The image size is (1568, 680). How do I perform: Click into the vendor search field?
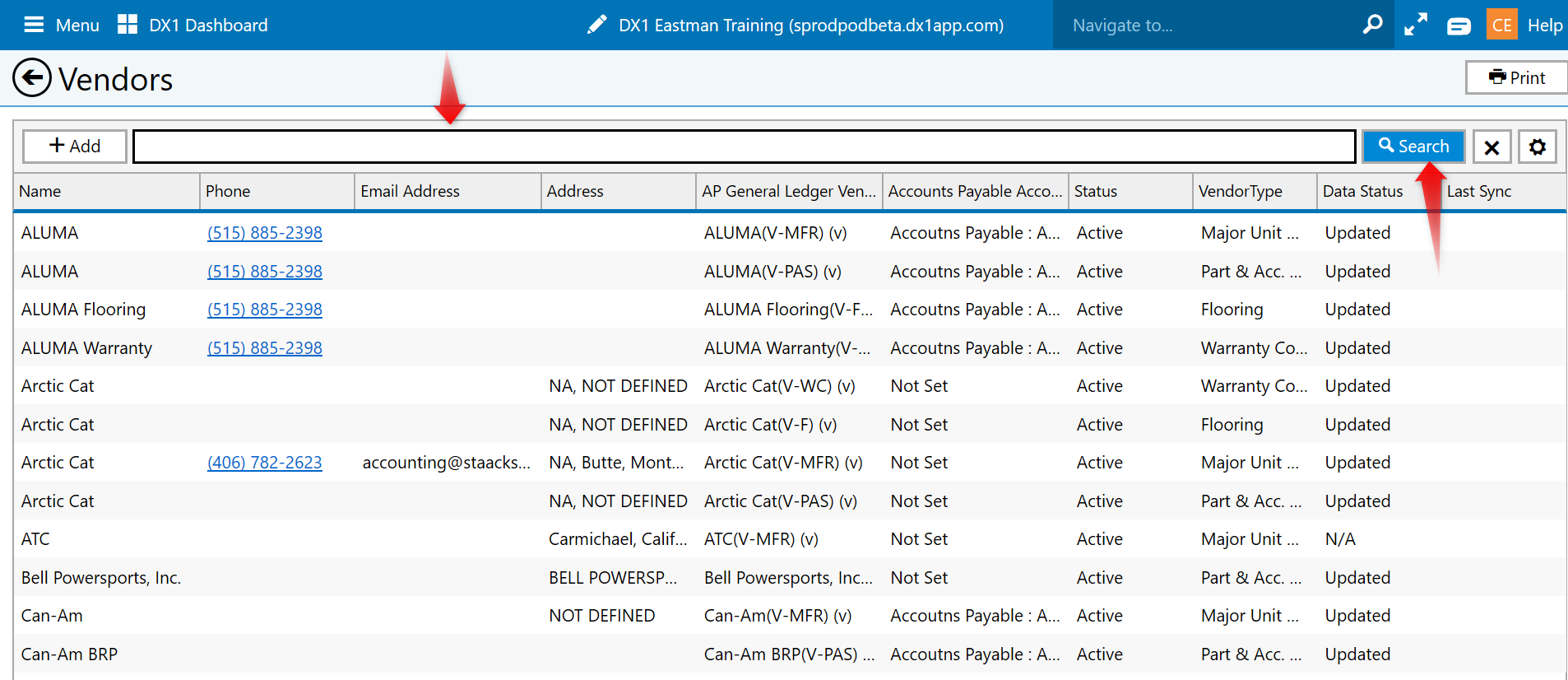[745, 147]
